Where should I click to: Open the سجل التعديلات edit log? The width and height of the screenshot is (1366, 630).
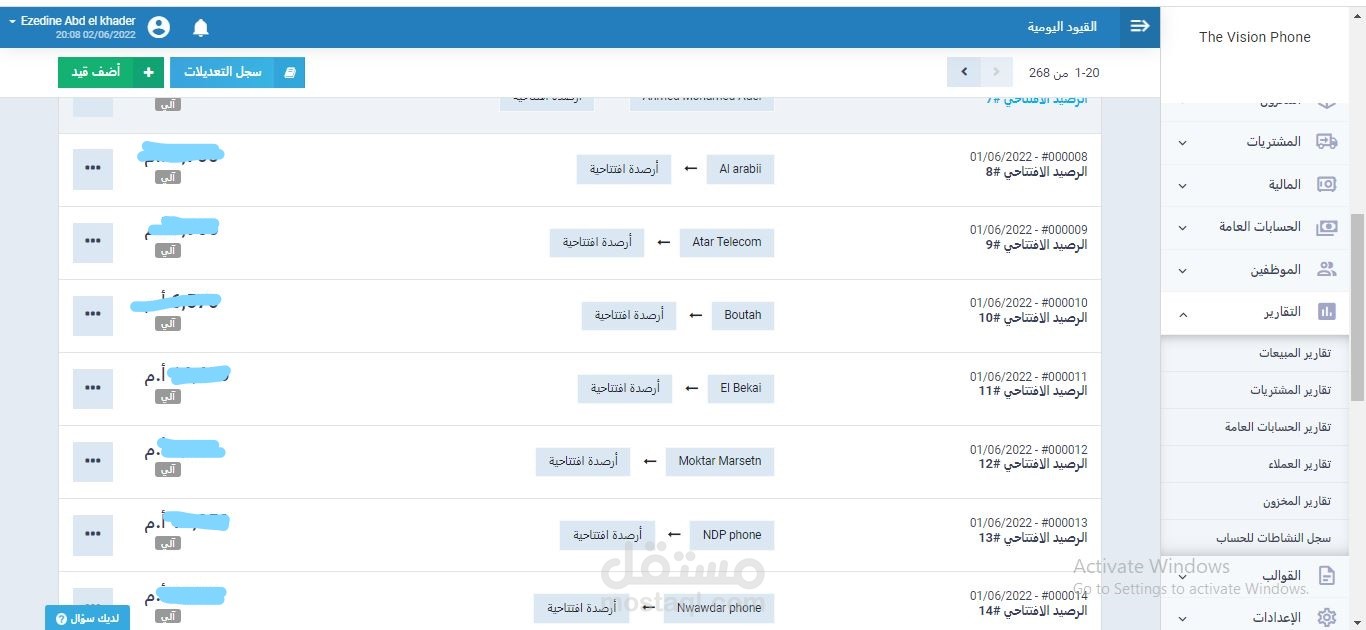click(237, 72)
